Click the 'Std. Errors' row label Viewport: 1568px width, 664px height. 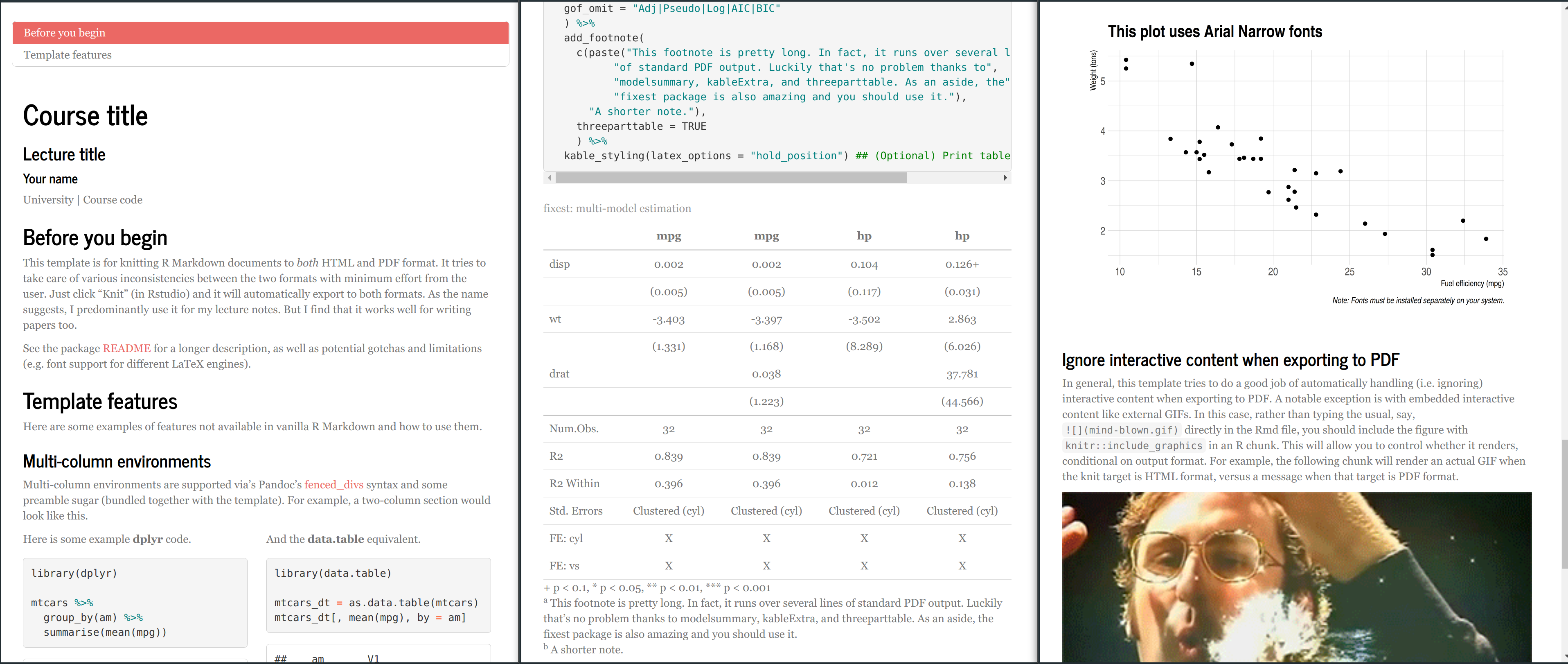tap(575, 511)
